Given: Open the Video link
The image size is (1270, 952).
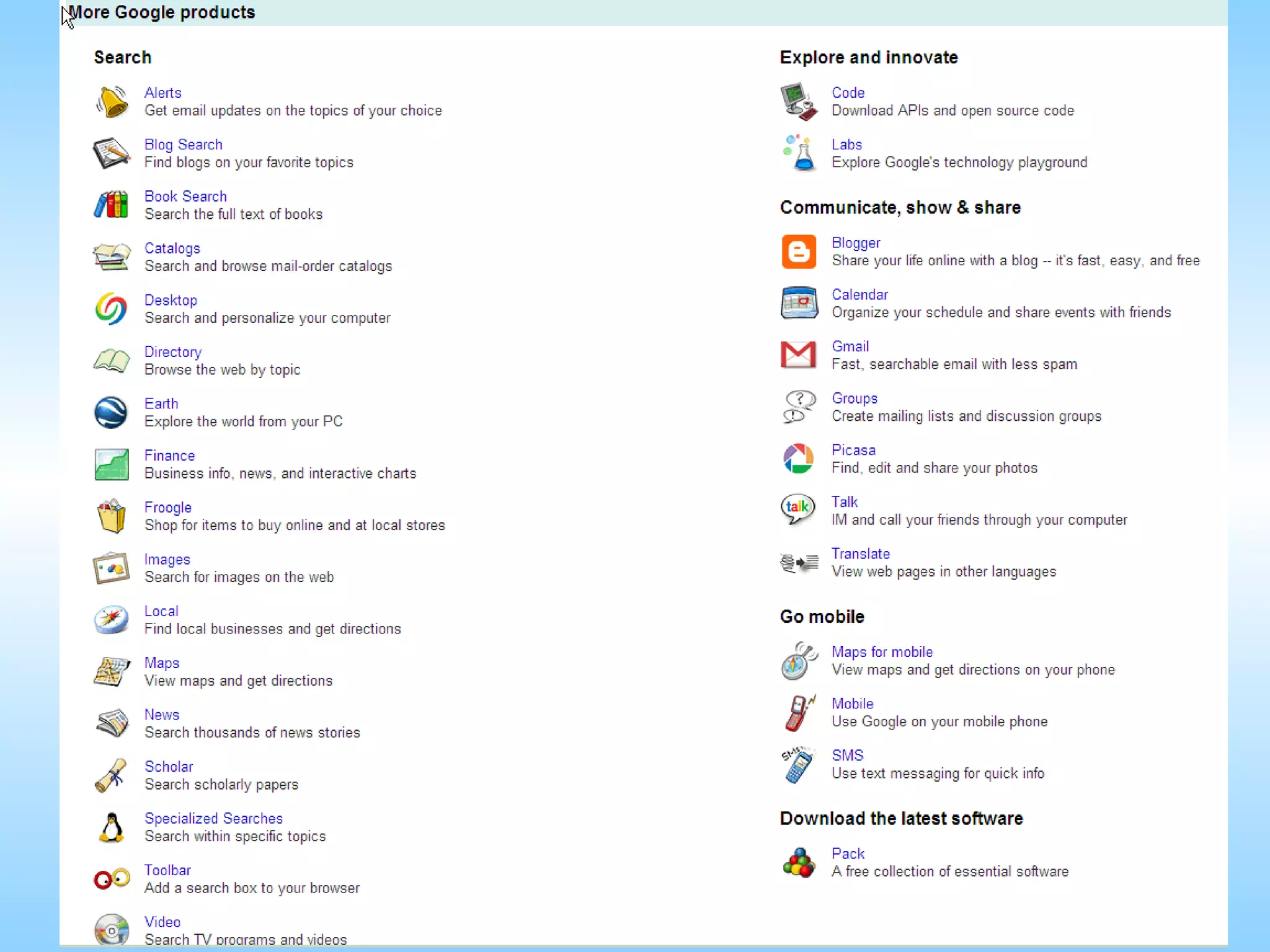Looking at the screenshot, I should (162, 923).
